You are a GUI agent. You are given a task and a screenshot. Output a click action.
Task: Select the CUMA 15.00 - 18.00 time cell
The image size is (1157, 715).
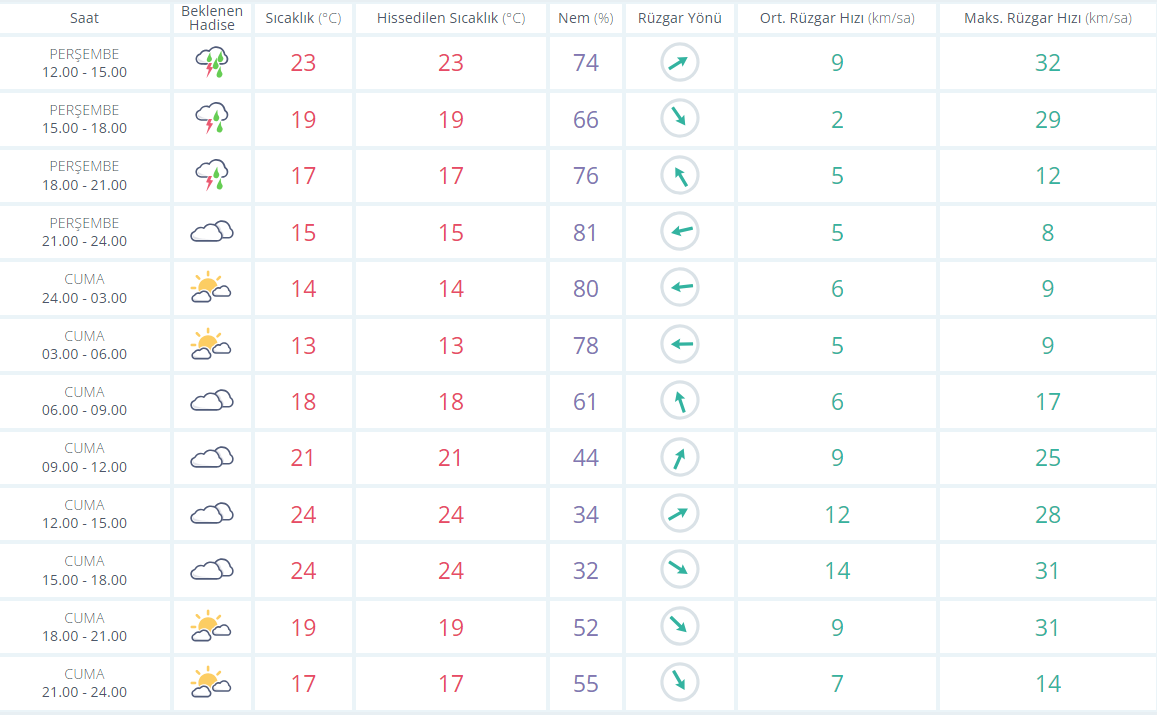(84, 570)
